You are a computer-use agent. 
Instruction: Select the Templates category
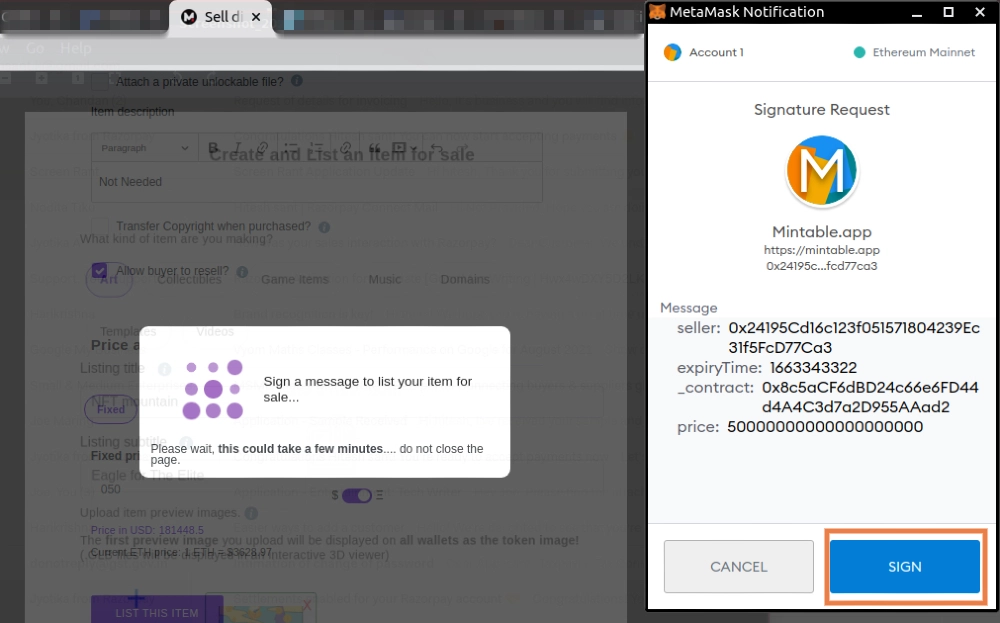(128, 332)
